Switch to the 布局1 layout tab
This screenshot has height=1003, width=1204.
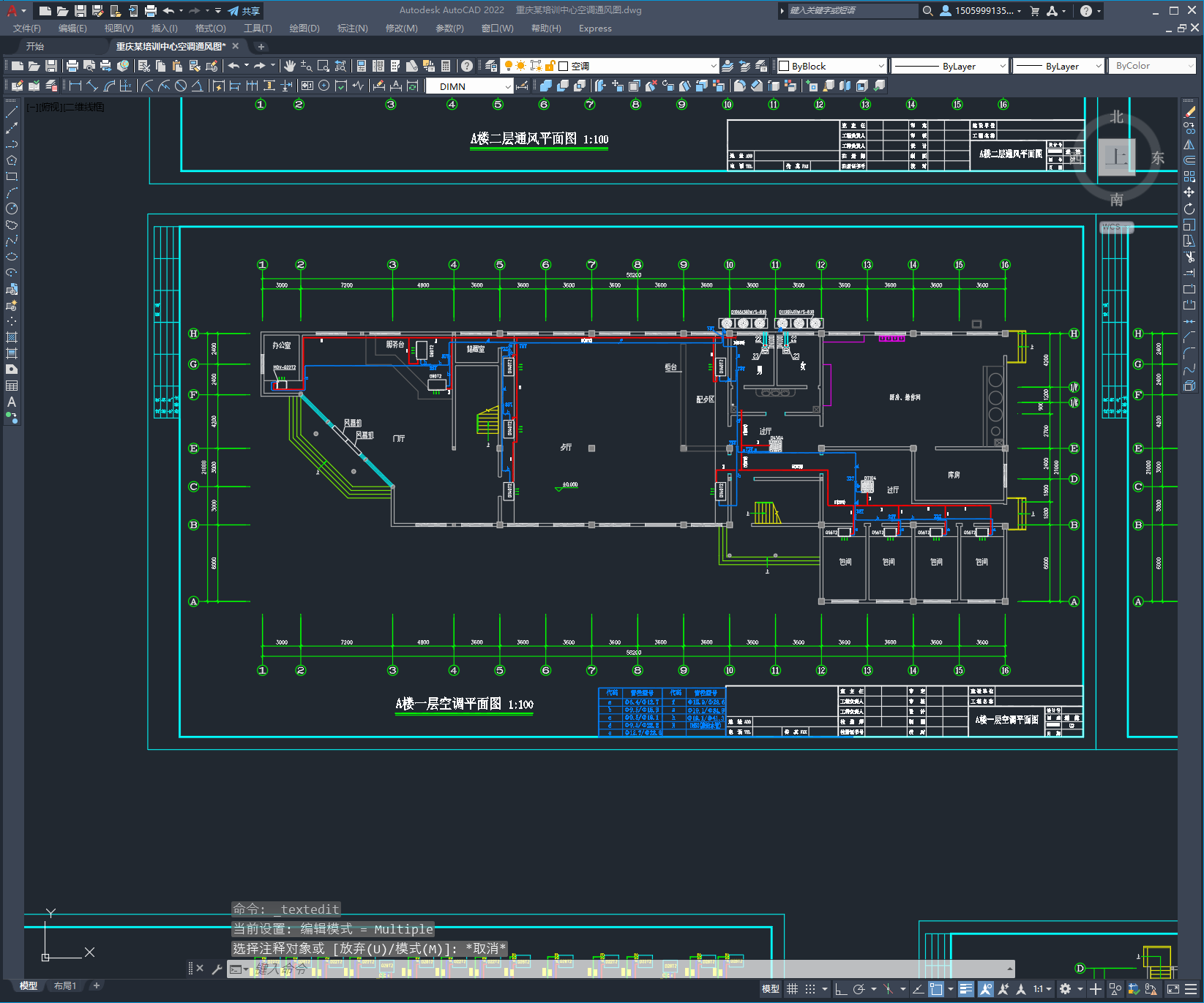(x=64, y=986)
